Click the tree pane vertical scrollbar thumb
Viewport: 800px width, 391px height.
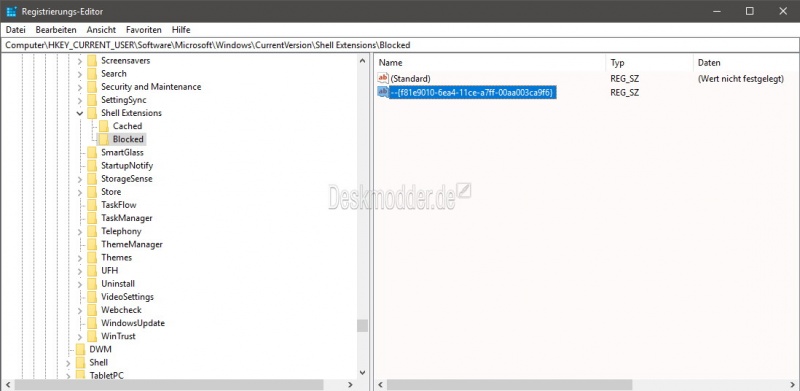click(x=362, y=326)
